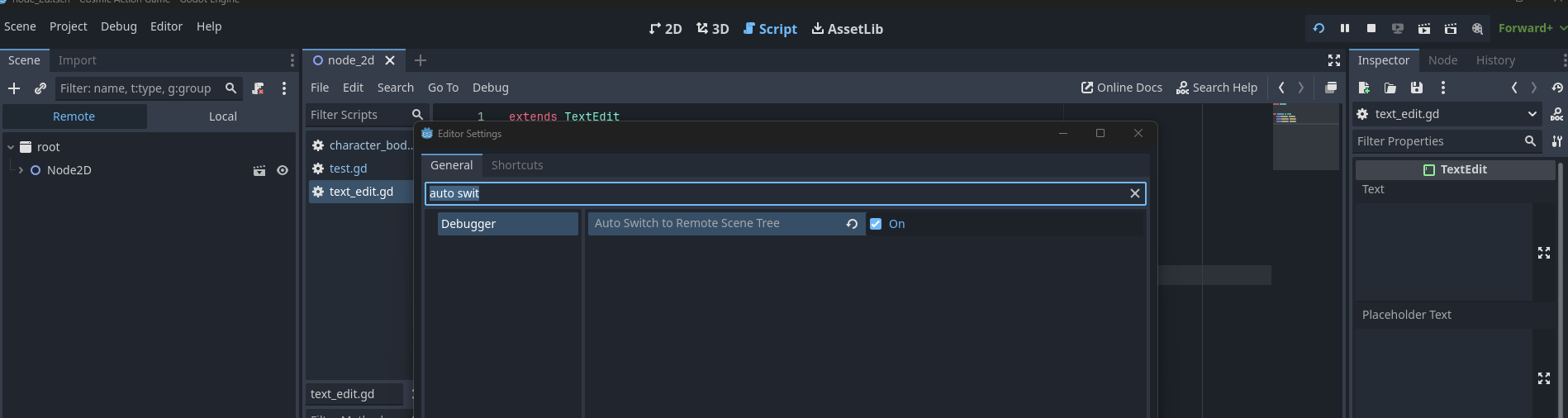Revert Auto Switch to Remote Scene Tree setting
The height and width of the screenshot is (418, 1568).
pos(852,224)
